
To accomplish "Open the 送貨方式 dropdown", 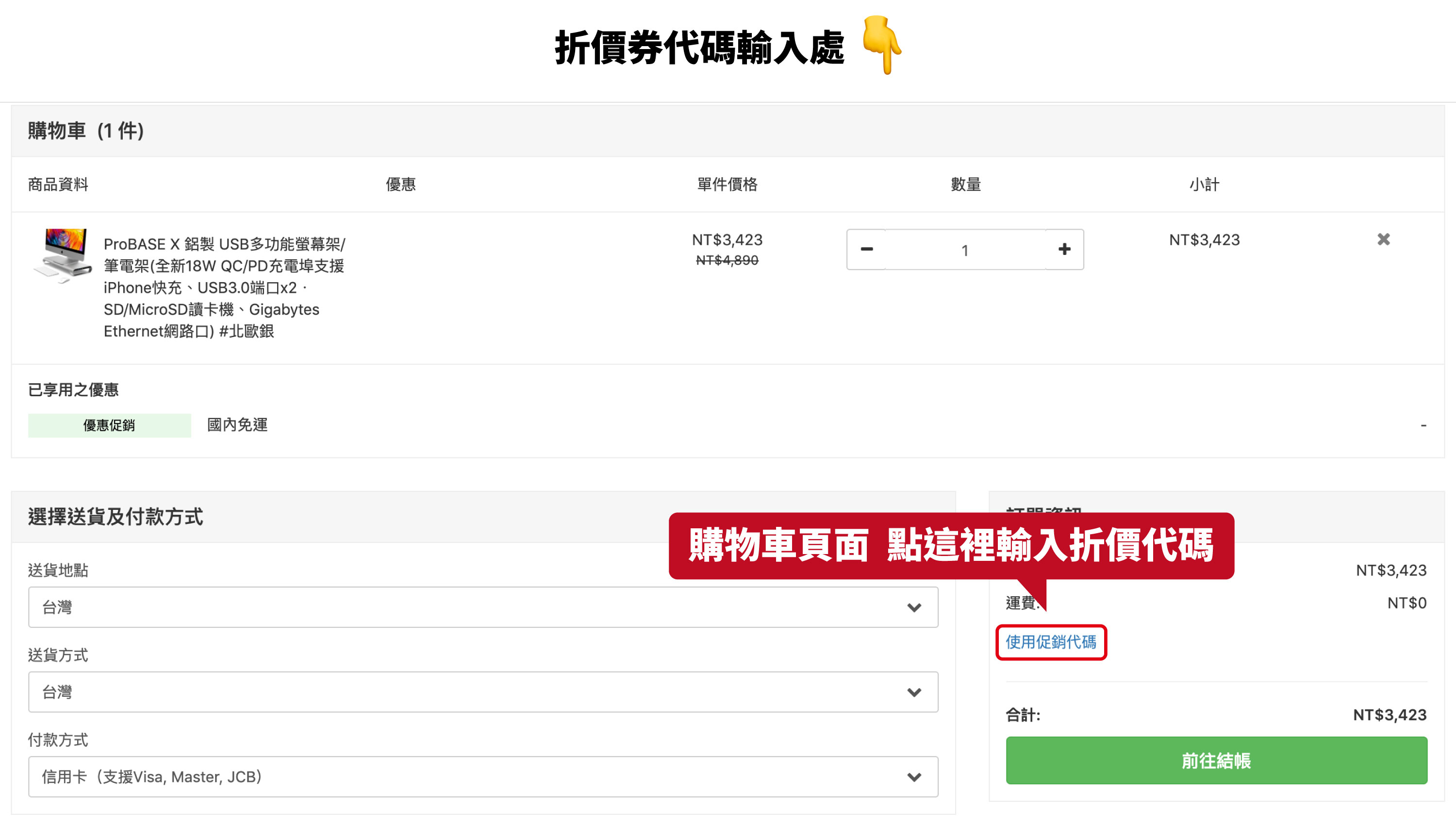I will point(482,692).
